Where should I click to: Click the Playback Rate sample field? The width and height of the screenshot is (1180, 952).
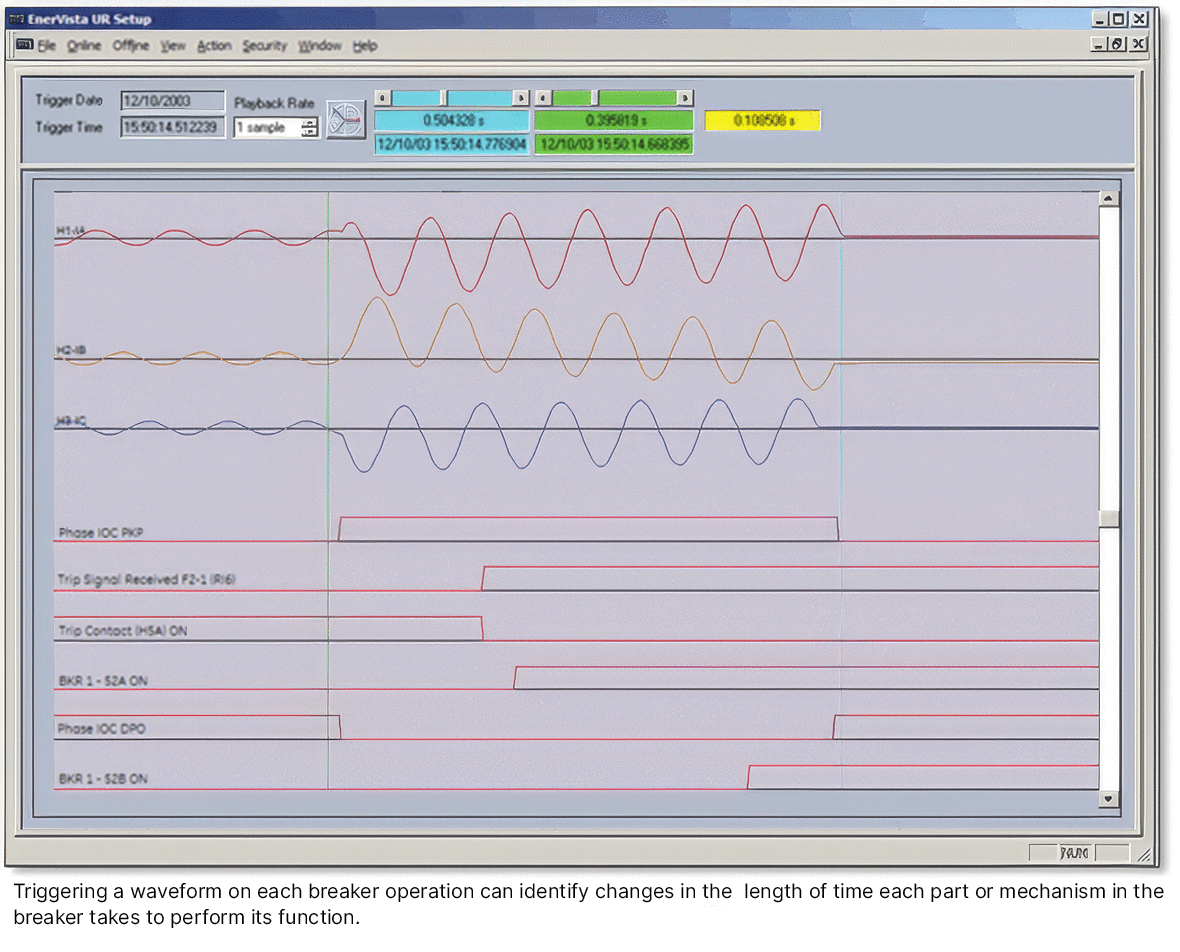coord(267,128)
